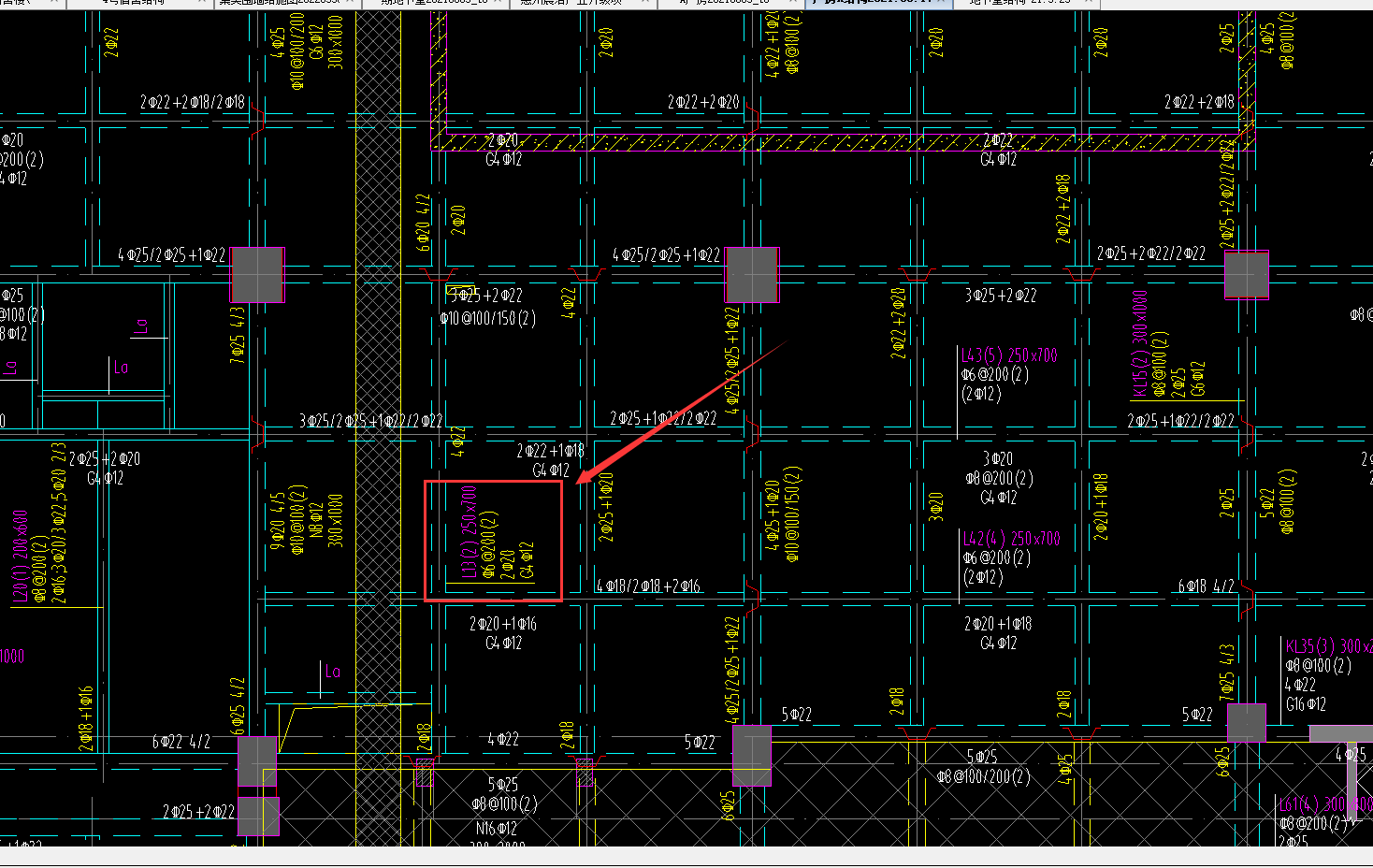Select the rotated 5Φ22 annotation
1373x868 pixels.
[x=1267, y=503]
